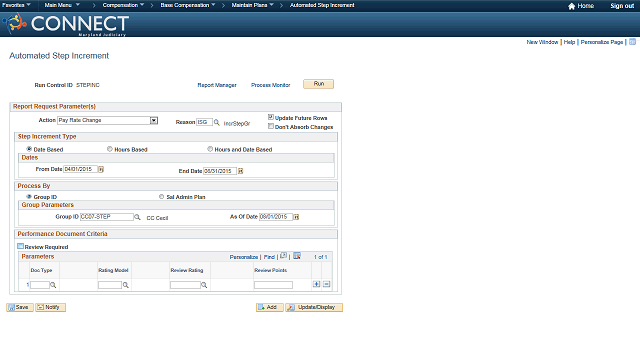Click Personalize Page link
Image resolution: width=640 pixels, height=360 pixels.
[x=602, y=42]
